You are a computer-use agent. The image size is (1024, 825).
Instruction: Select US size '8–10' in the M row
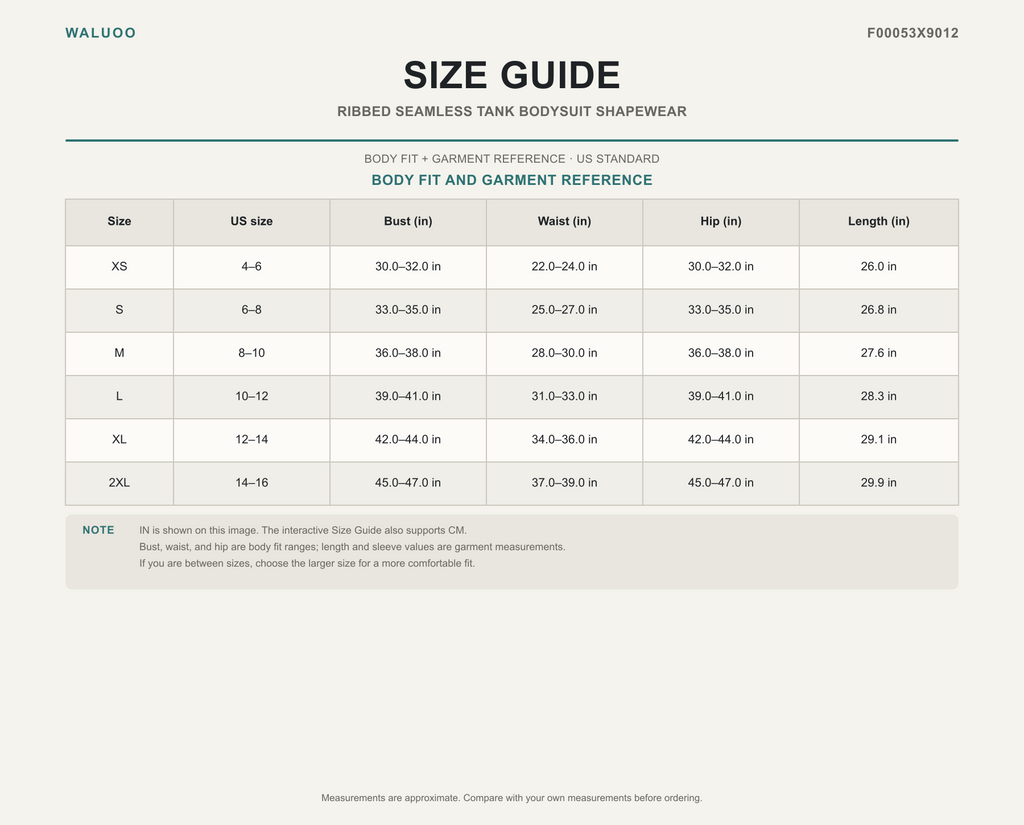point(251,353)
